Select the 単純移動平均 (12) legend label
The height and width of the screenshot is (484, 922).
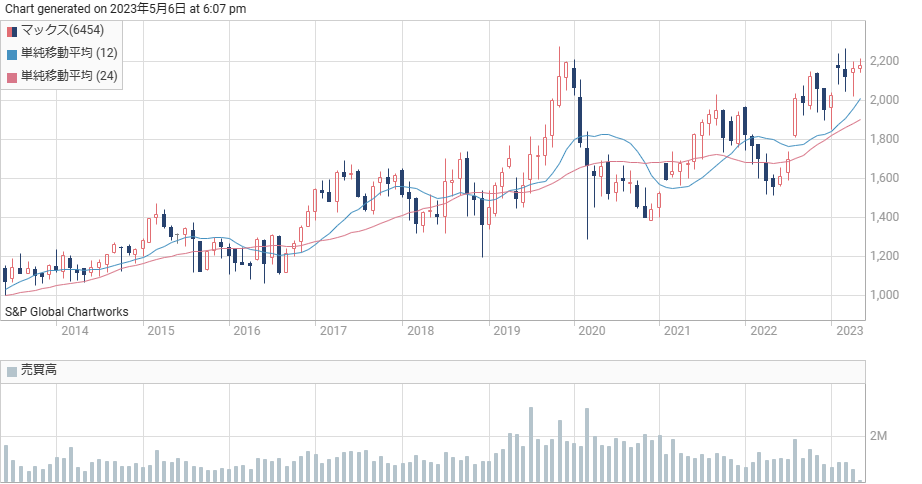coord(69,53)
